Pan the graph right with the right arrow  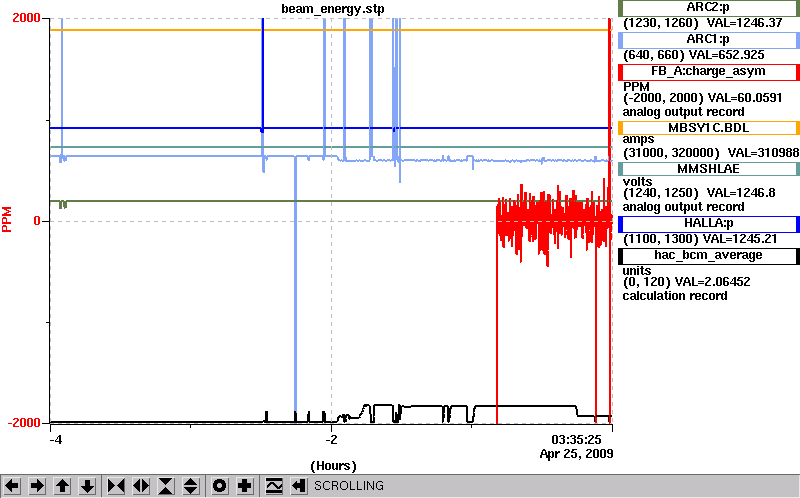(37, 485)
